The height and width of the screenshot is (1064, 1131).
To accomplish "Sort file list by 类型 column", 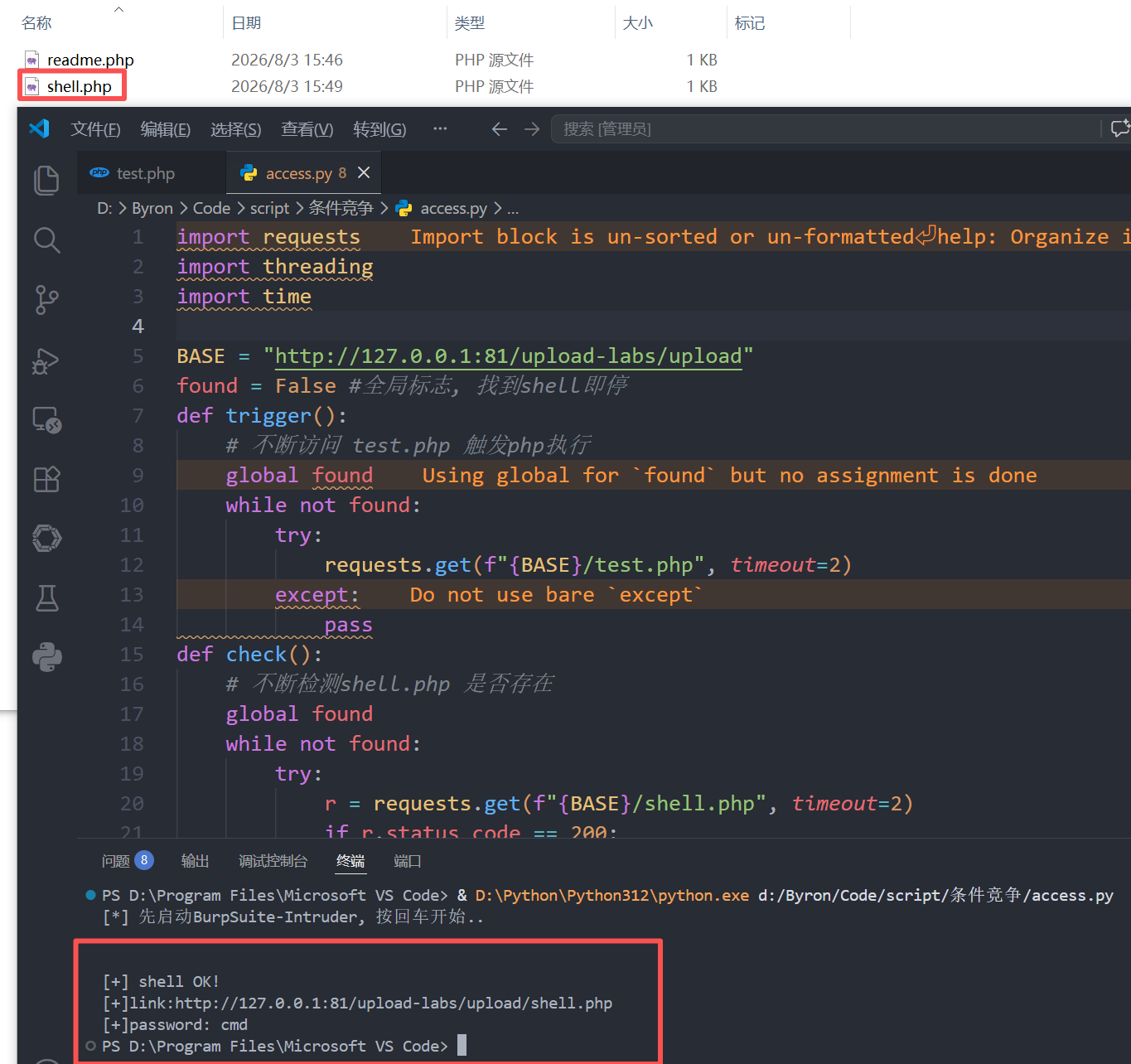I will tap(470, 23).
